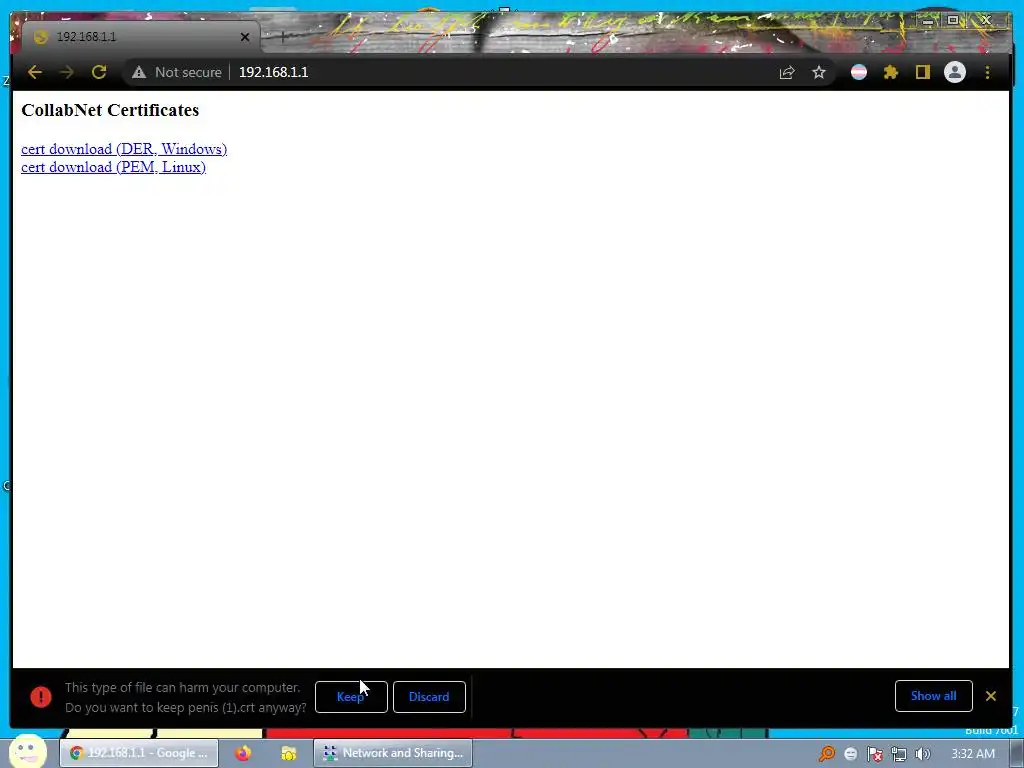Discard the dangerous download
Screen dimensions: 1024x768
click(x=429, y=697)
